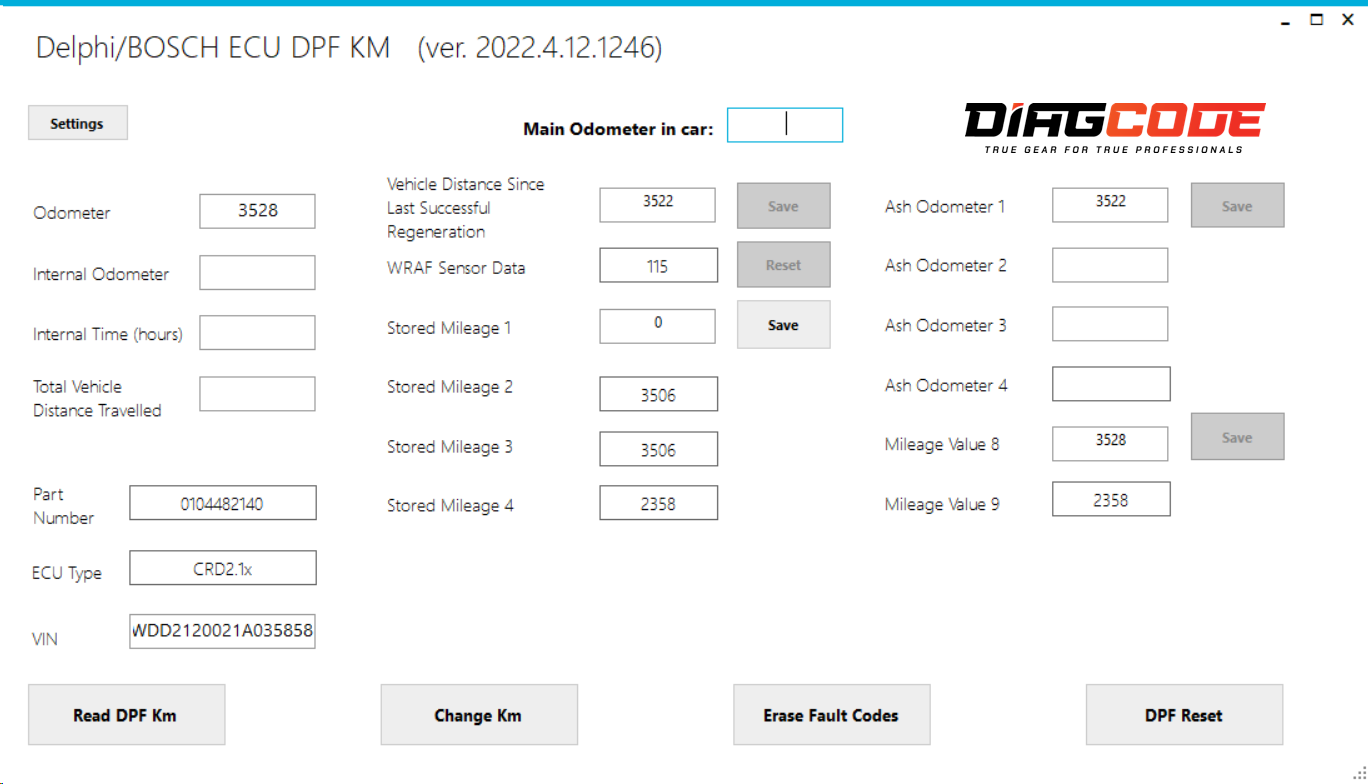
Task: Click Save next to Vehicle Distance Since Regeneration
Action: (x=783, y=205)
